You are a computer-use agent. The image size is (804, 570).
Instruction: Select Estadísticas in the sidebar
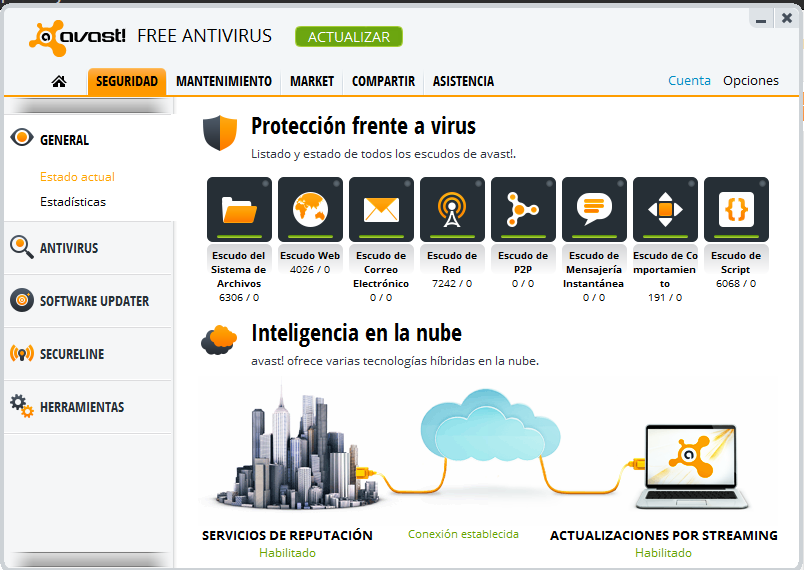(73, 202)
